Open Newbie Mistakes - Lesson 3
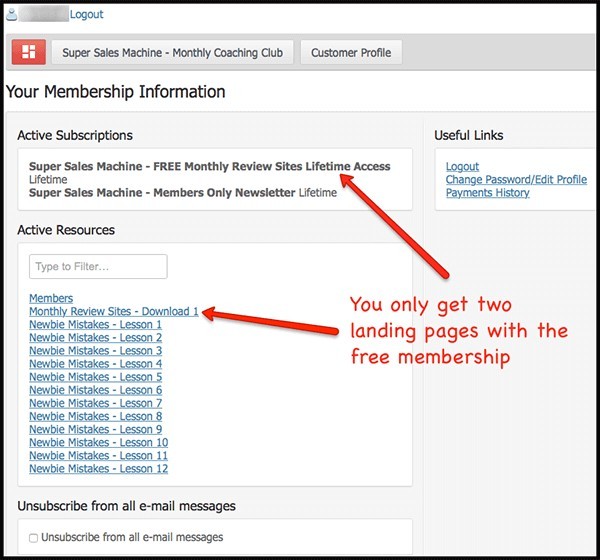600x560 pixels. point(96,351)
